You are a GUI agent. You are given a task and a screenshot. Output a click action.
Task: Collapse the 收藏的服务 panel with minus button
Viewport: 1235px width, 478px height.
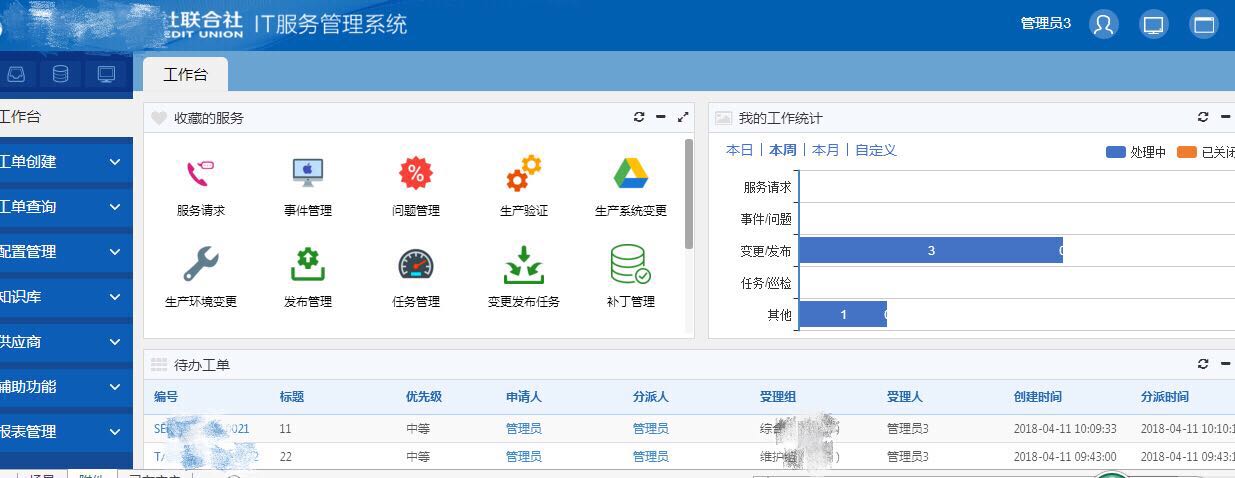pos(661,117)
